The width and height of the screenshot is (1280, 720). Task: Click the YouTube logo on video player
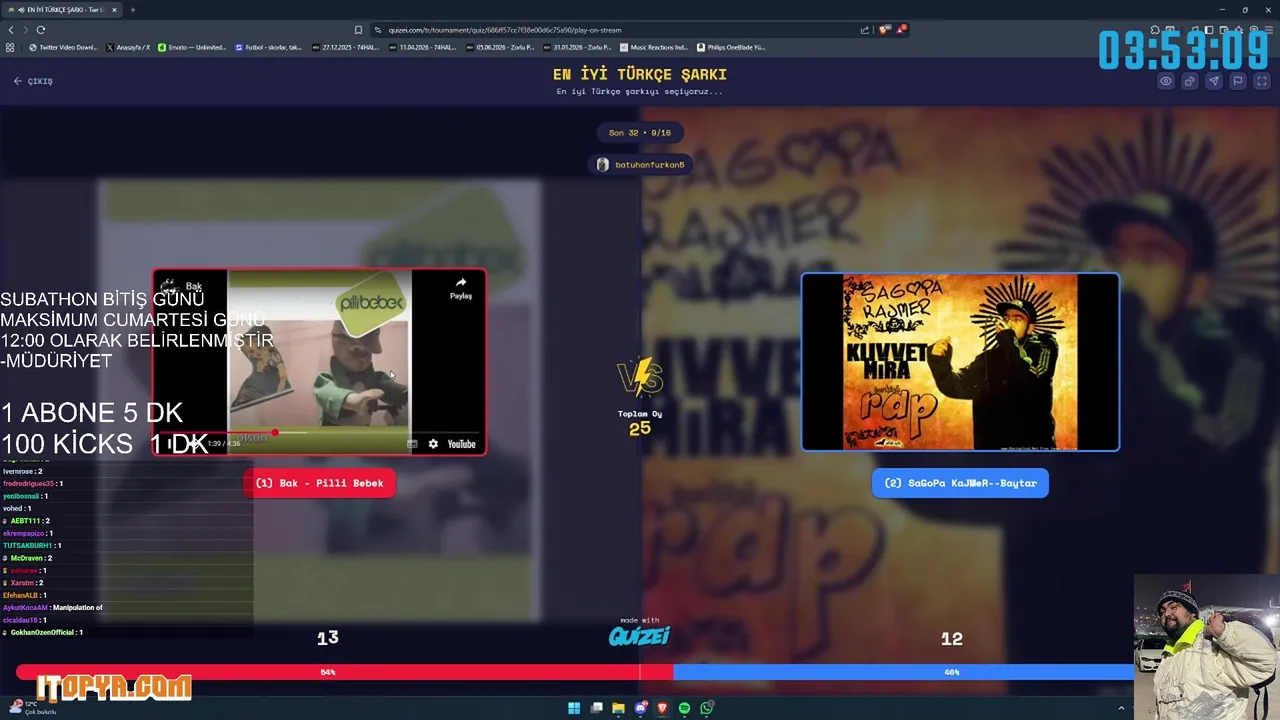click(x=461, y=444)
